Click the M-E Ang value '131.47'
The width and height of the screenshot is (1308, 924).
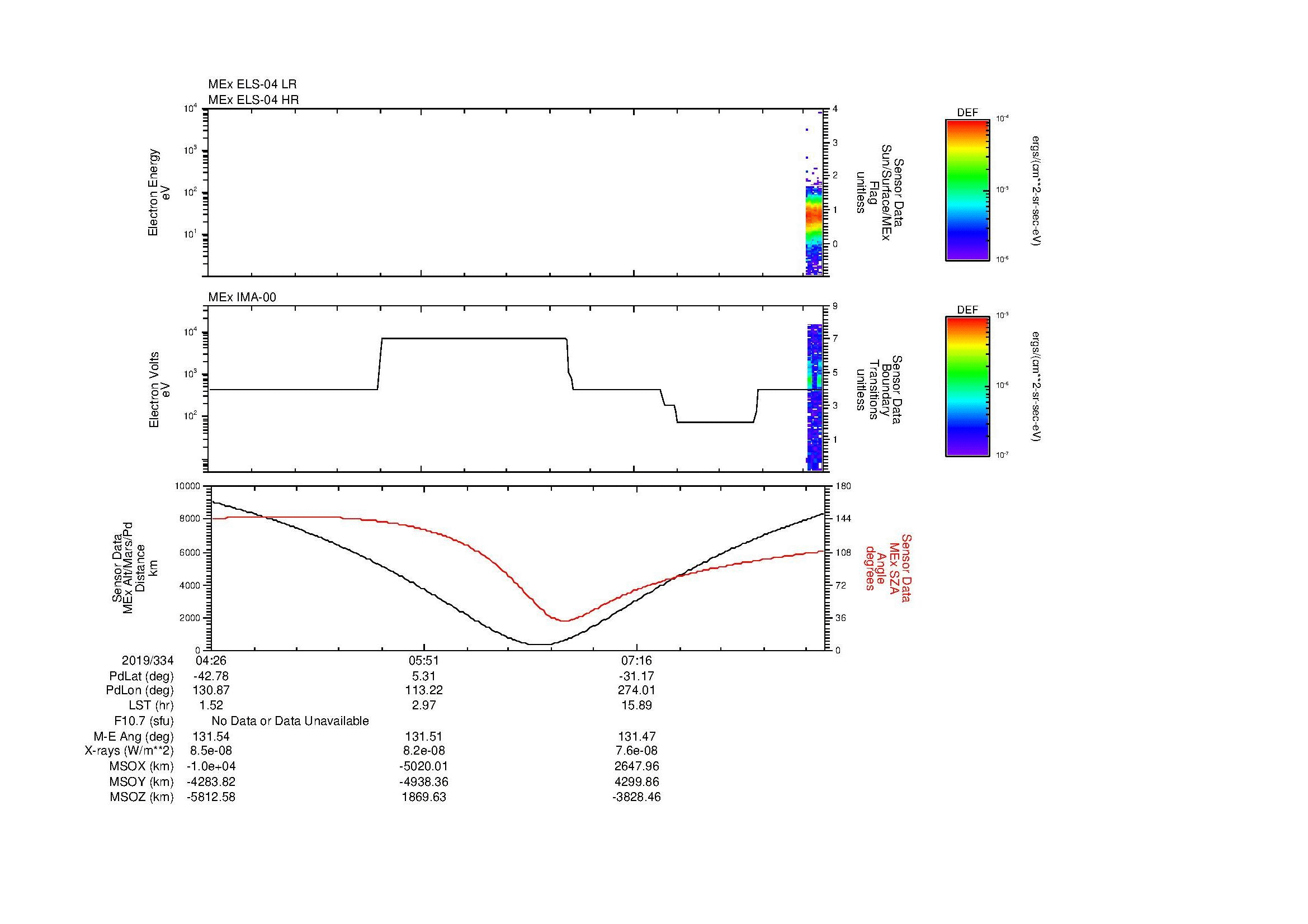(636, 736)
